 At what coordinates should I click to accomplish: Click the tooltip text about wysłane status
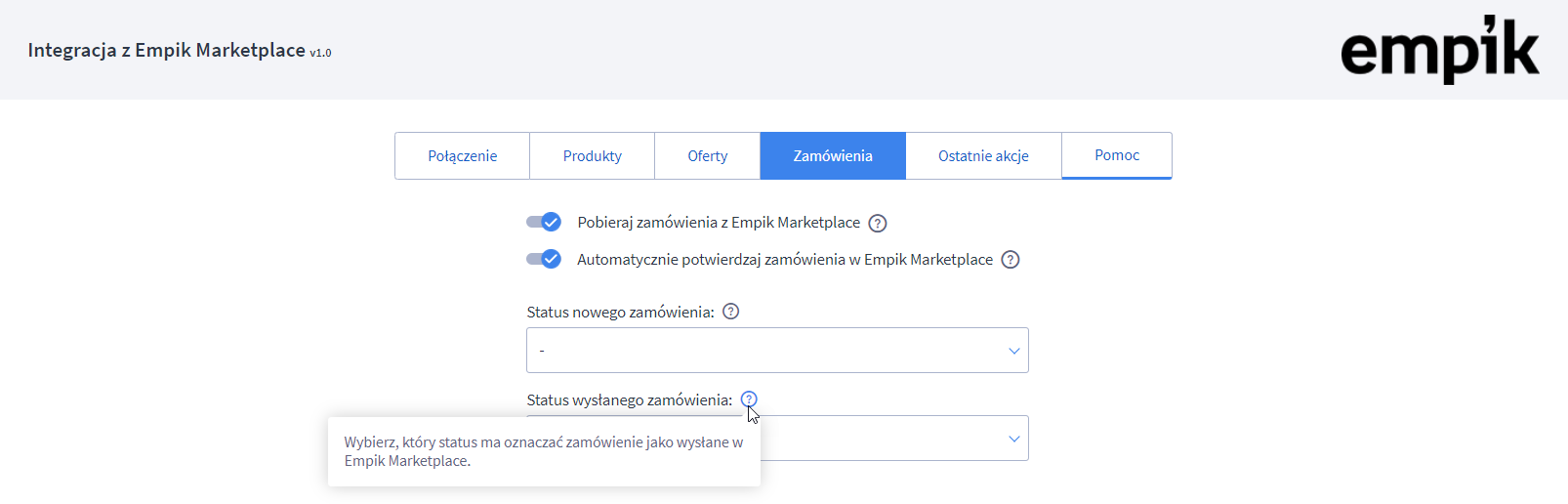tap(544, 451)
